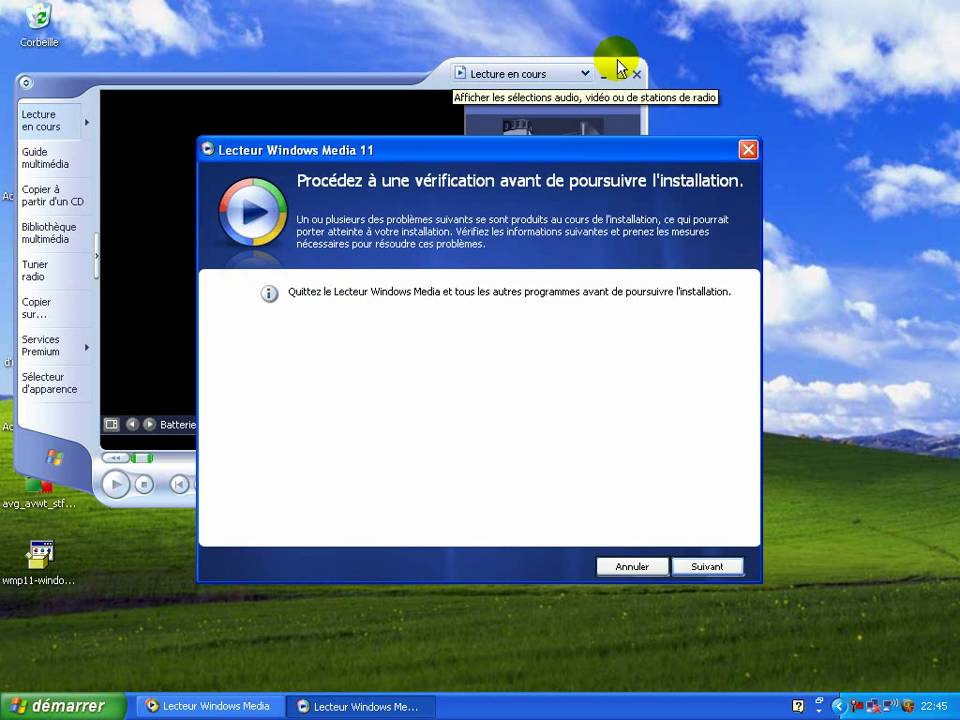The height and width of the screenshot is (720, 960).
Task: Select the Lecture en cours sidebar tab
Action: (x=49, y=121)
